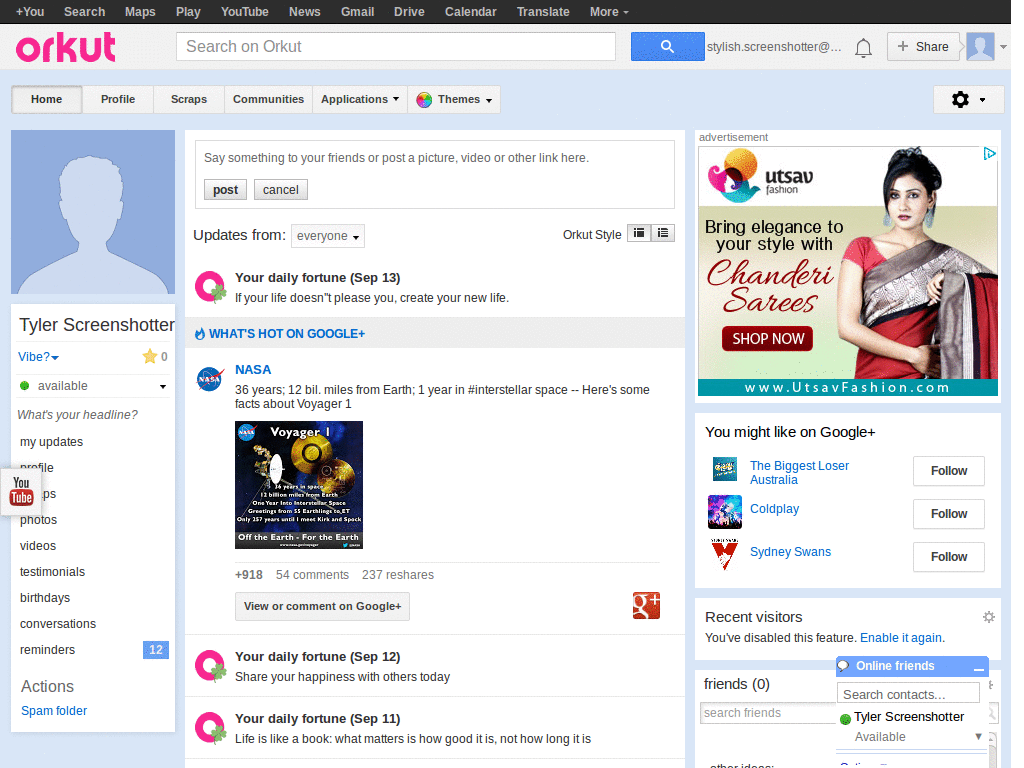1024x768 pixels.
Task: Expand the chat Available status arrow
Action: click(978, 737)
